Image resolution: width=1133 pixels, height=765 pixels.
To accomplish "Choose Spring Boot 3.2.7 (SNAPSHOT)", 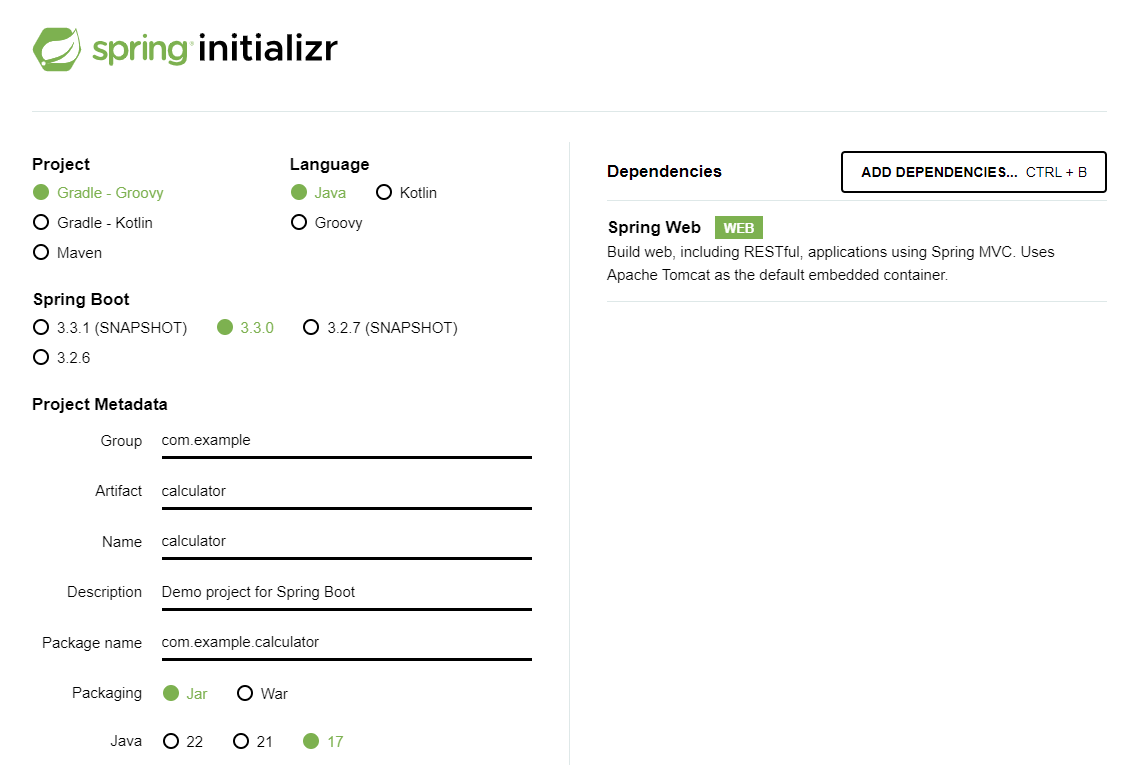I will pyautogui.click(x=380, y=328).
